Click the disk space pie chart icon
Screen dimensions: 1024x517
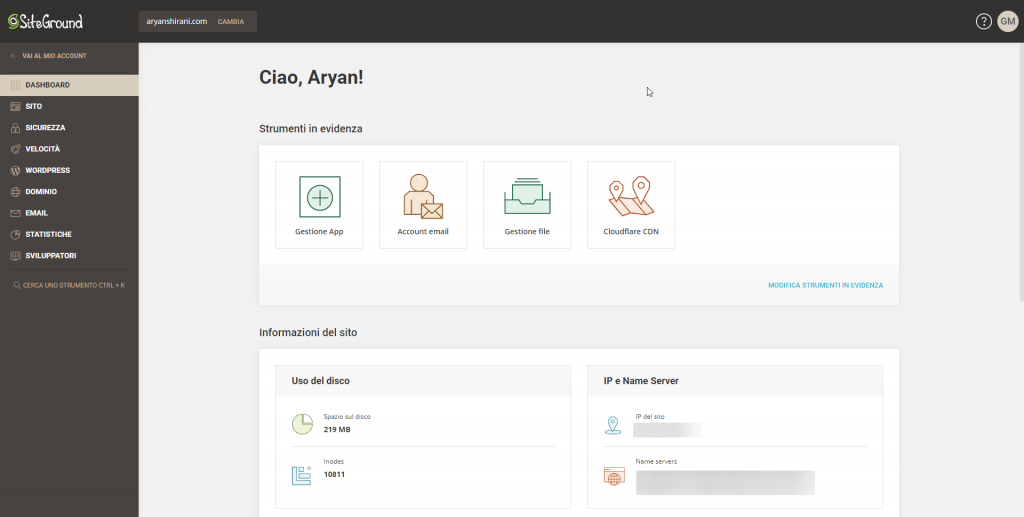tap(302, 424)
